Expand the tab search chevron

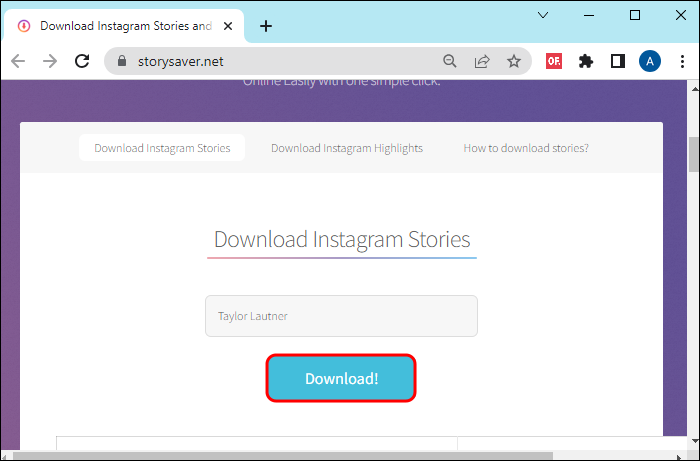pos(543,15)
